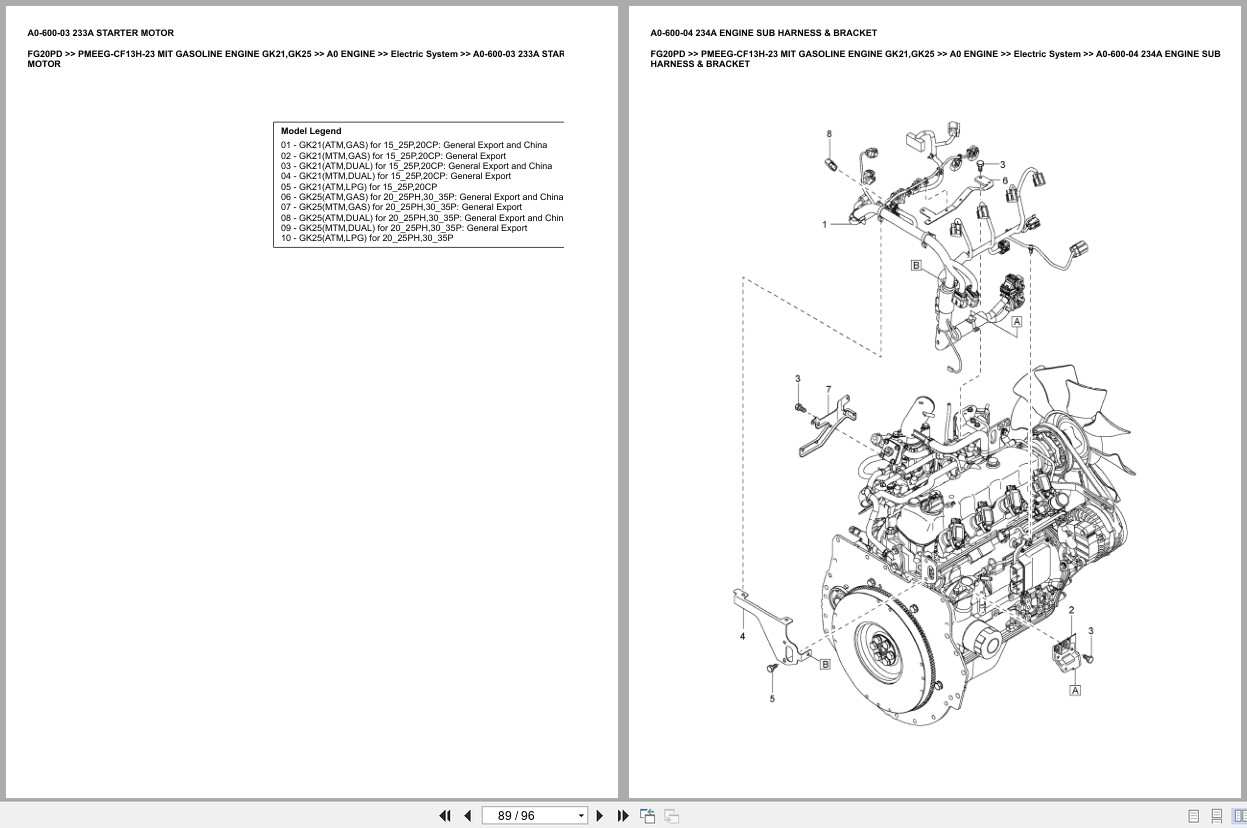Click callout number 4 by left bracket
Viewport: 1247px width, 828px height.
coord(743,636)
